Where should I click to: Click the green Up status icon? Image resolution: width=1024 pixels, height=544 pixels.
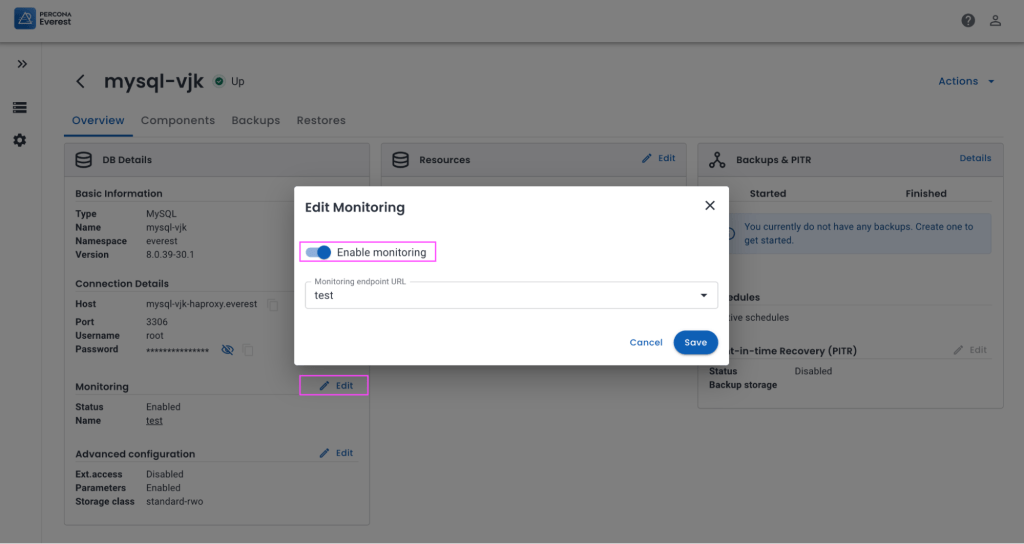[x=219, y=82]
